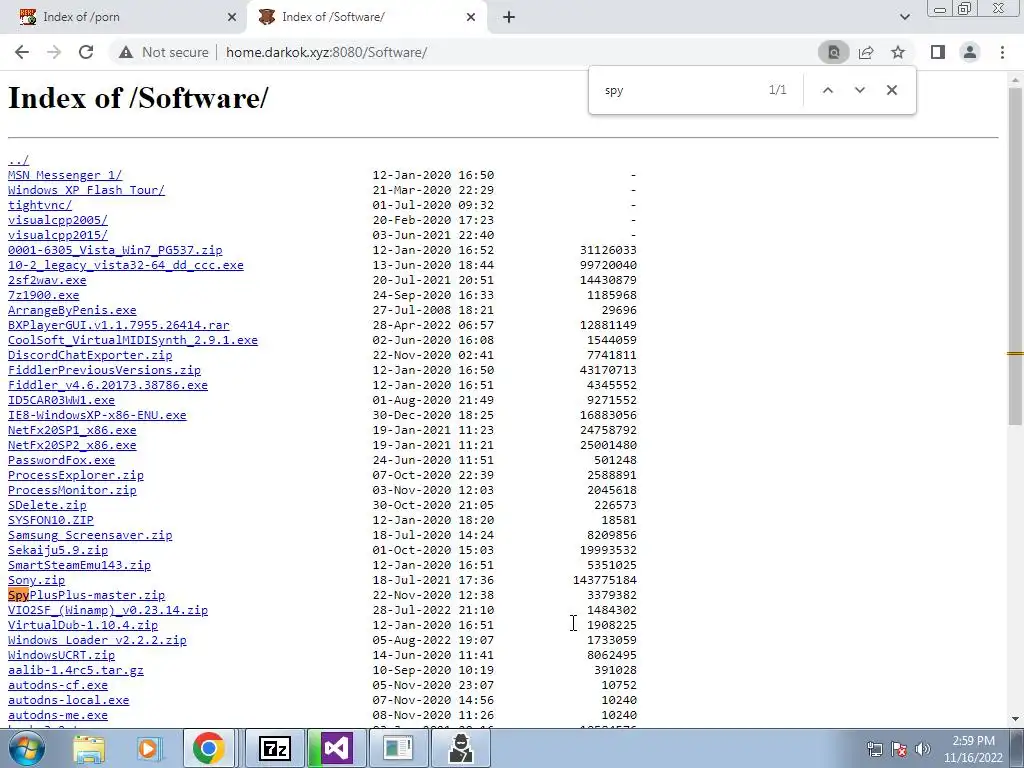The height and width of the screenshot is (768, 1024).
Task: Download PasswordFox.exe
Action: (x=61, y=460)
